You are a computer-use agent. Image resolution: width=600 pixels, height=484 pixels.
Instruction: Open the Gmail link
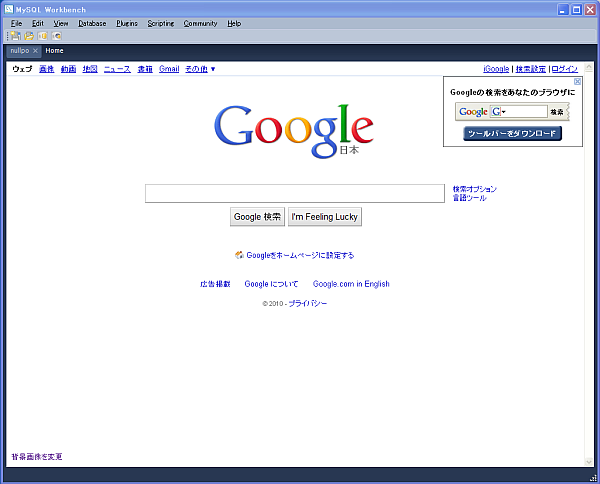tap(169, 69)
